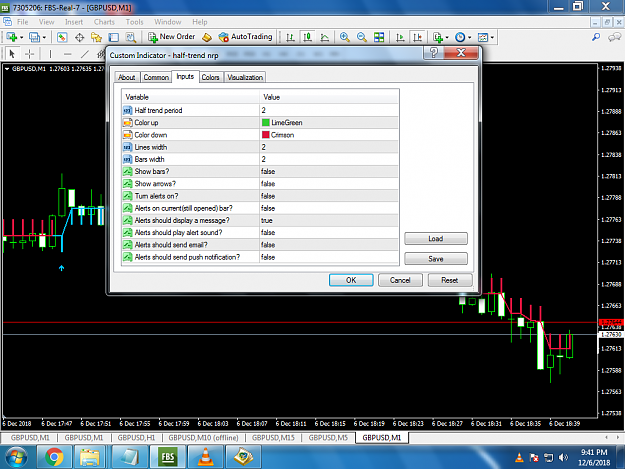Expand the templates dropdown arrow
This screenshot has width=625, height=469.
pyautogui.click(x=493, y=37)
